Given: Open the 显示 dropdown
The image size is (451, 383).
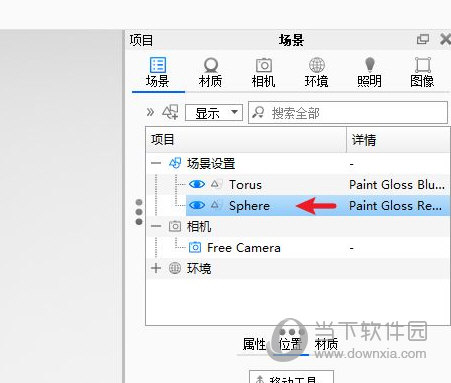Looking at the screenshot, I should 214,113.
